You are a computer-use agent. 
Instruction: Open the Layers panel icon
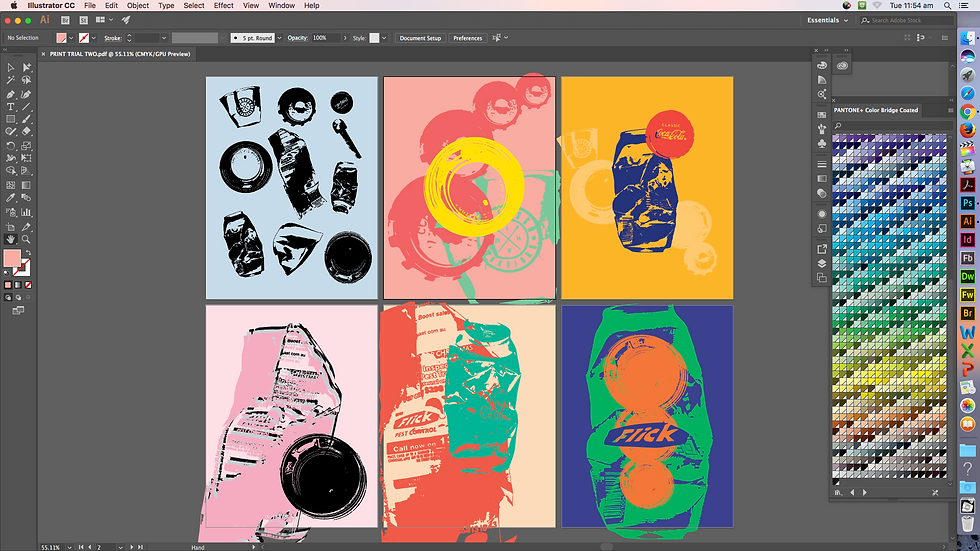click(822, 263)
